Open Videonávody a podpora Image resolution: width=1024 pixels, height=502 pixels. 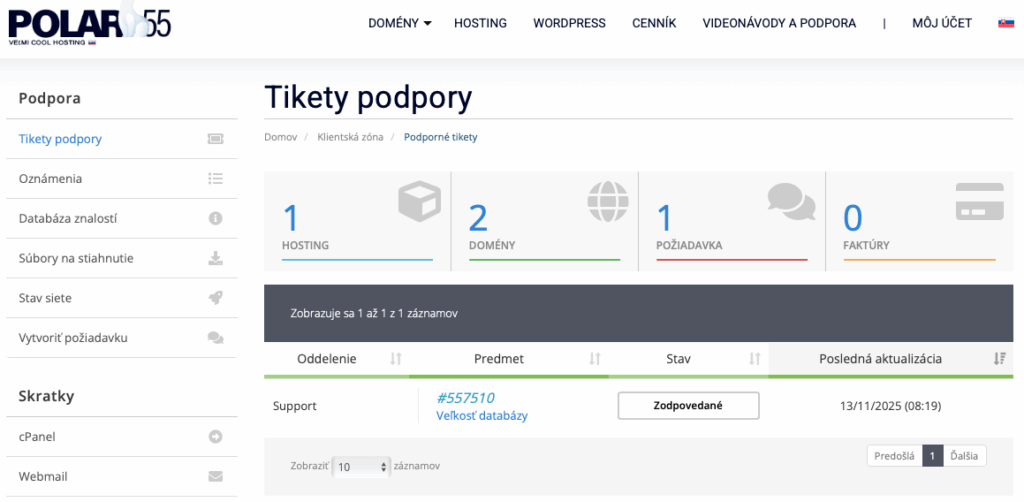[x=779, y=24]
